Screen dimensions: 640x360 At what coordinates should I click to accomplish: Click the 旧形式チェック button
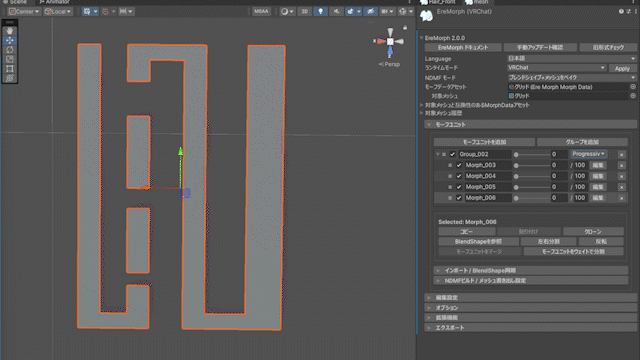(608, 47)
